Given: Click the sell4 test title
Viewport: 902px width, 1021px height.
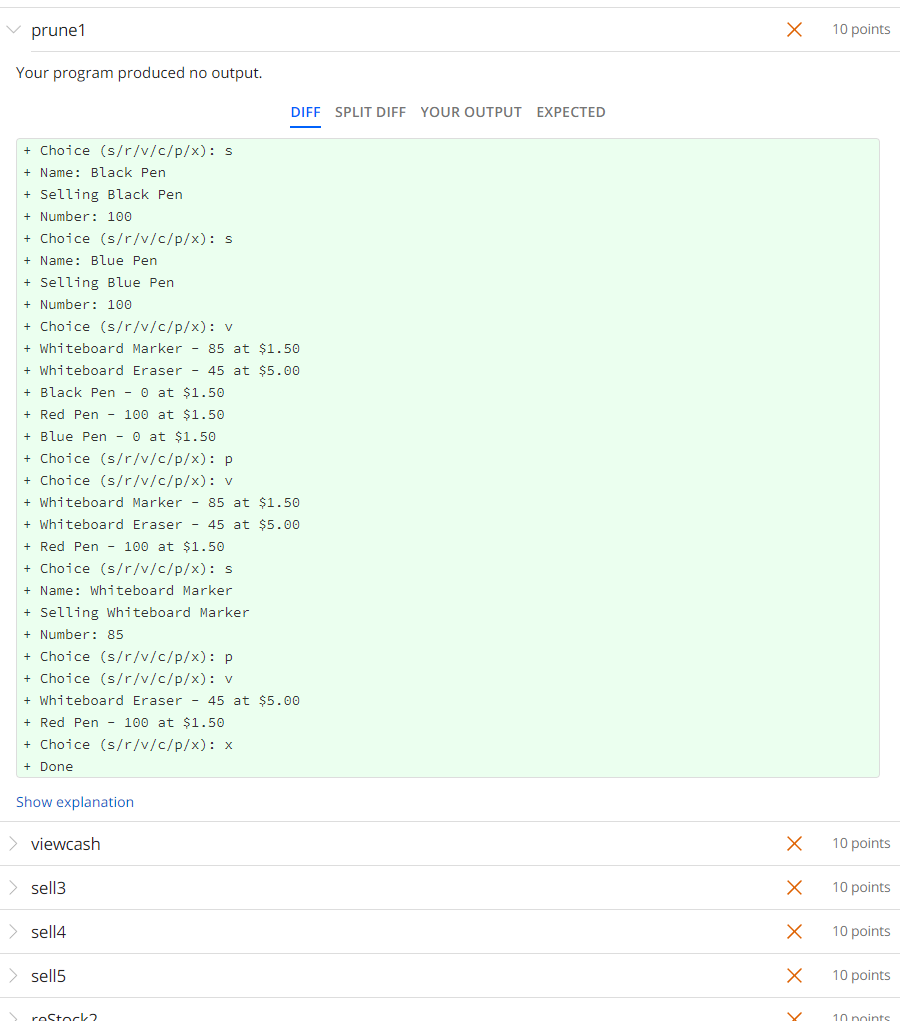Looking at the screenshot, I should [49, 932].
